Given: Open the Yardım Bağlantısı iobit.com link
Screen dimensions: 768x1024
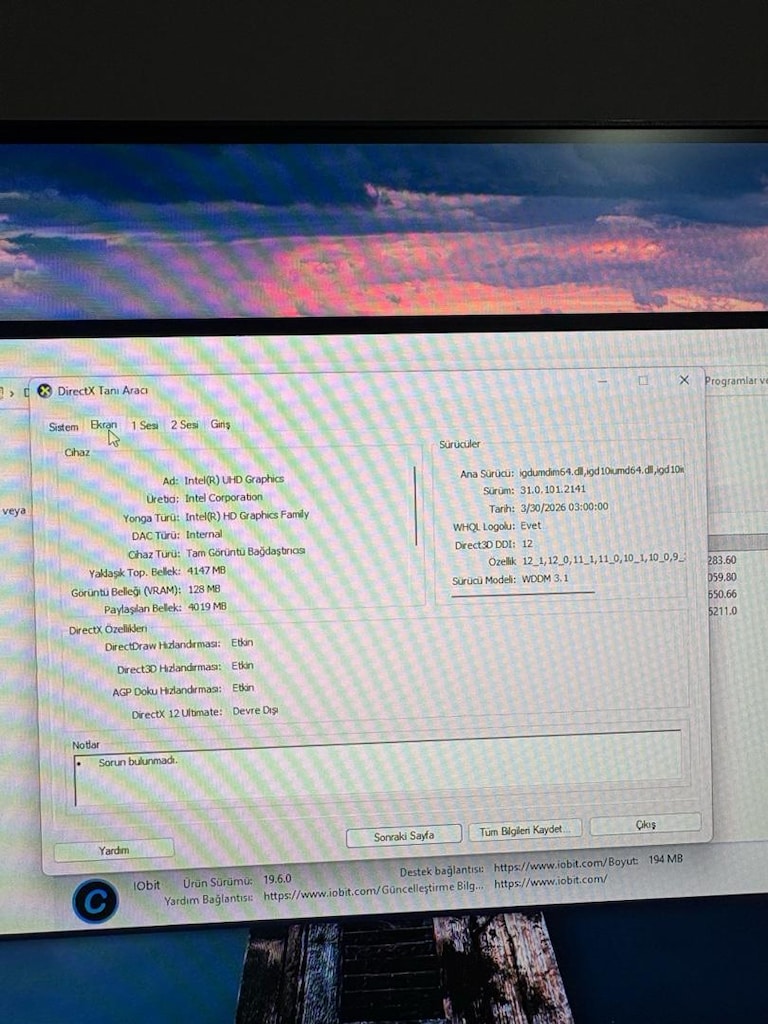Looking at the screenshot, I should click(321, 893).
